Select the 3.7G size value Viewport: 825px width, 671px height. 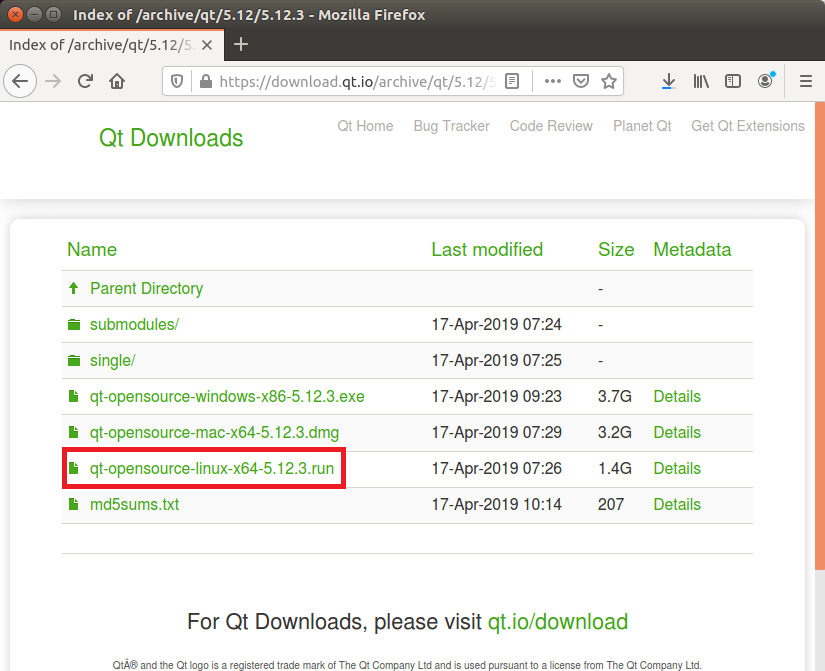coord(615,396)
